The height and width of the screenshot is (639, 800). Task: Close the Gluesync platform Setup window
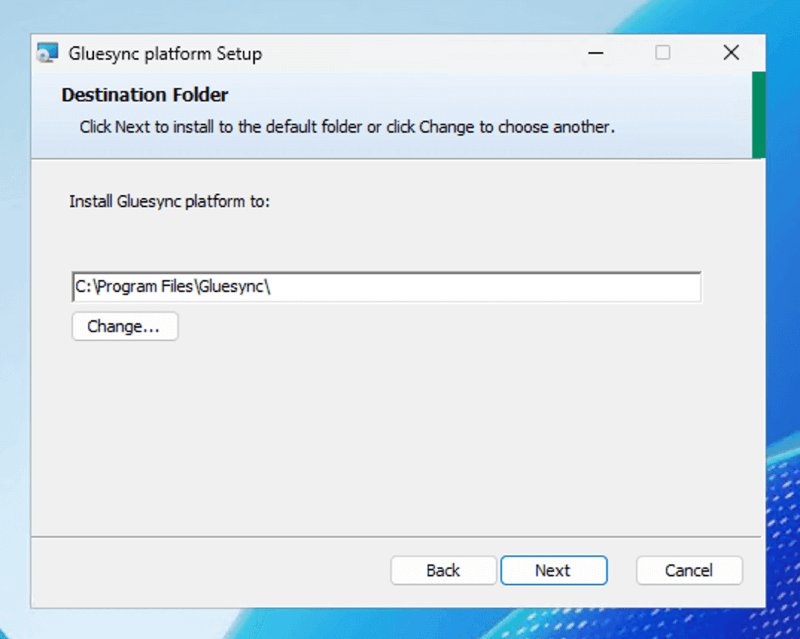tap(731, 53)
